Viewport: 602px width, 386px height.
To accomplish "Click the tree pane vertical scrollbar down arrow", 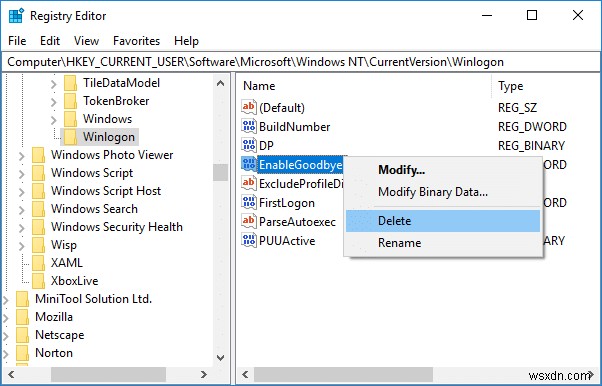I will pos(220,358).
